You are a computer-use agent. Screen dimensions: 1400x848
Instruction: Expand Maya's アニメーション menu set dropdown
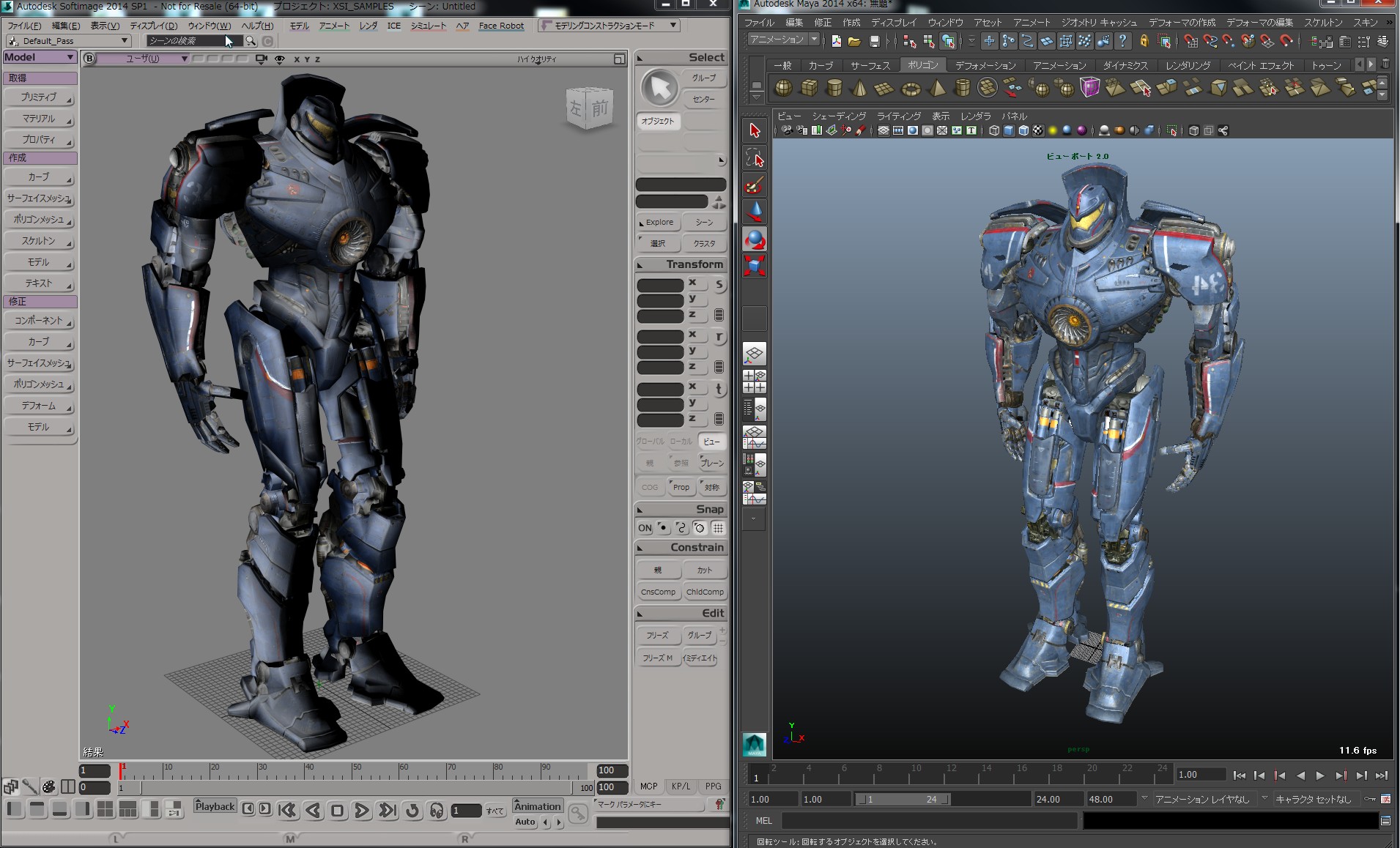pos(783,40)
